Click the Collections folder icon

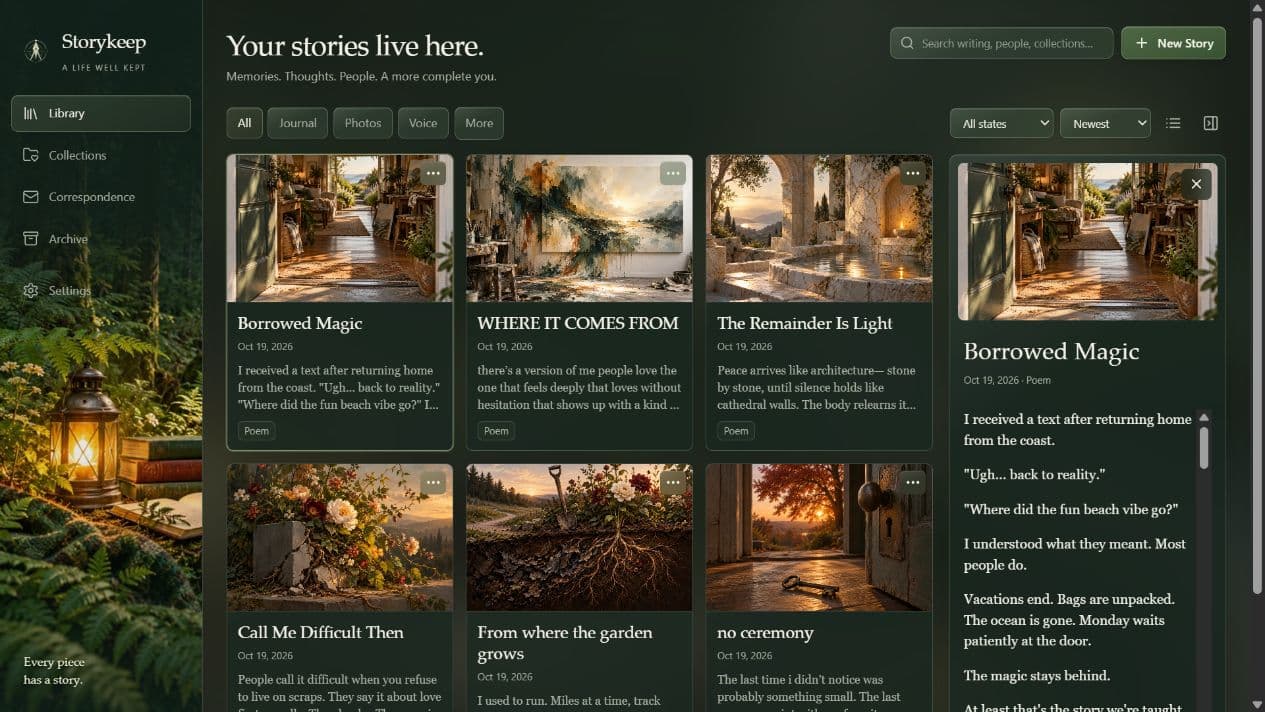31,155
